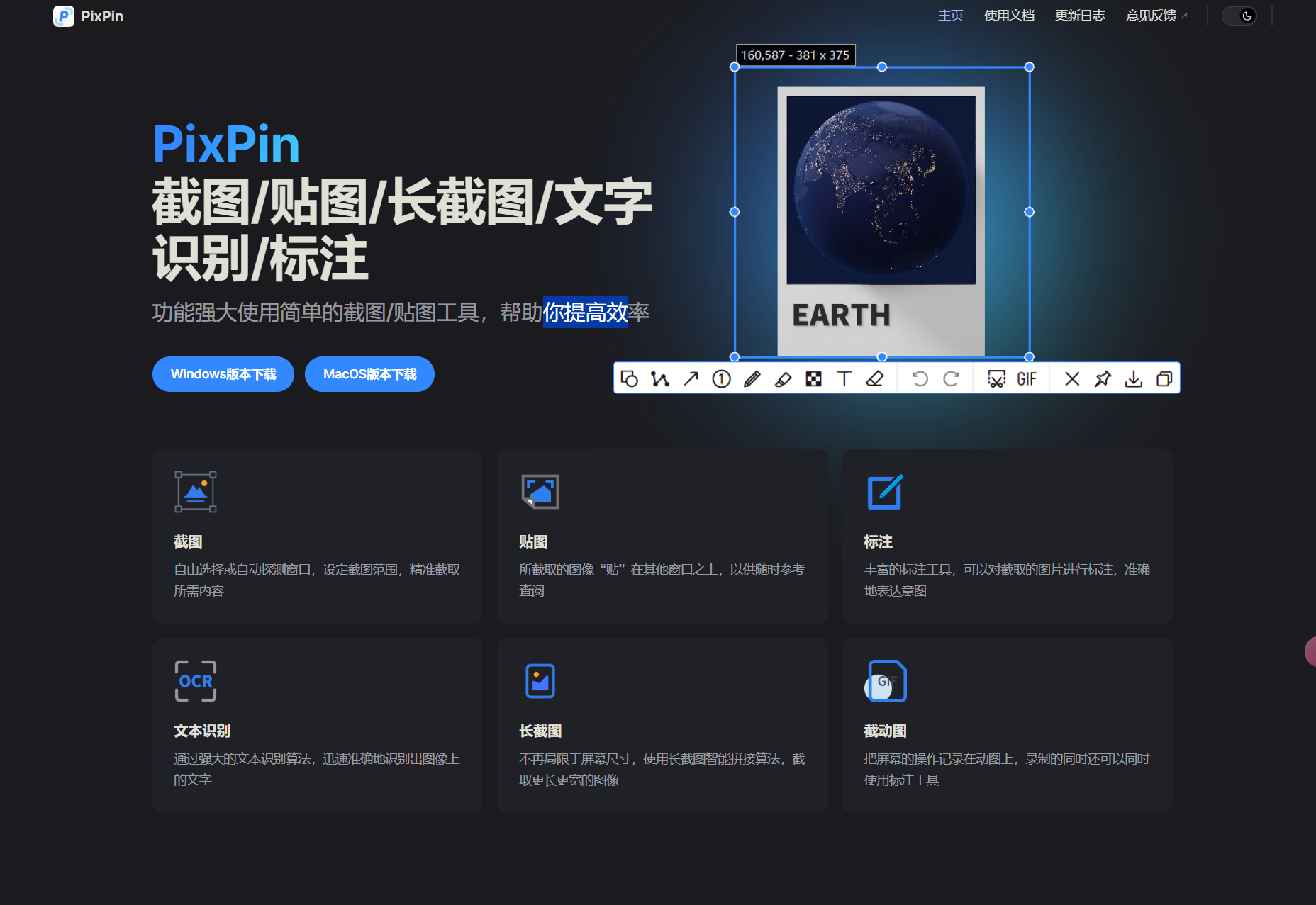Screen dimensions: 1316x905
Task: Click the highlighted 你提高效 text
Action: pyautogui.click(x=586, y=312)
